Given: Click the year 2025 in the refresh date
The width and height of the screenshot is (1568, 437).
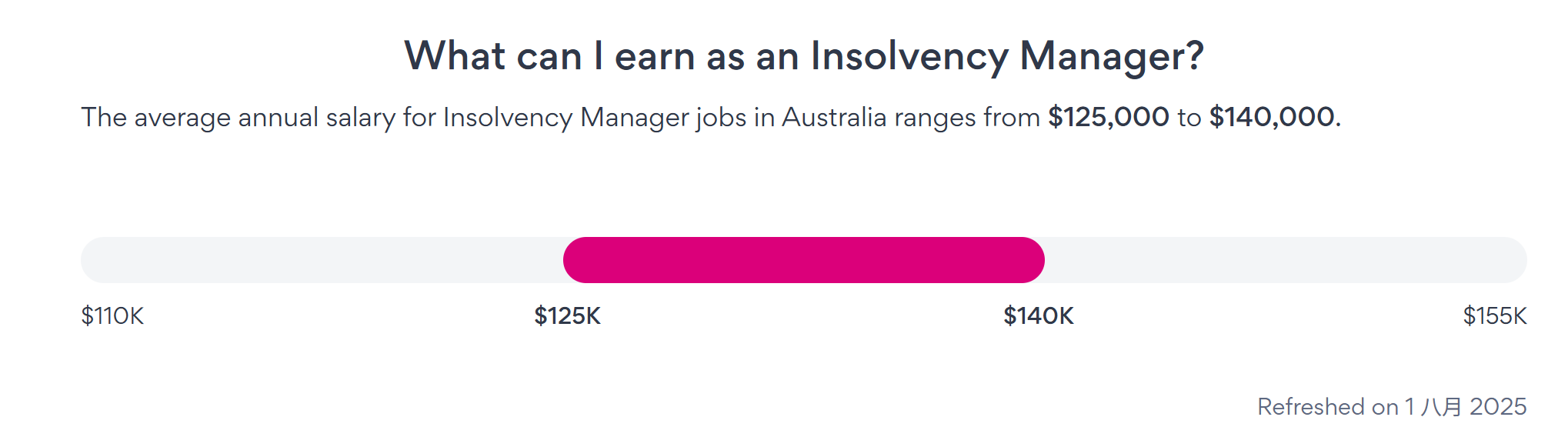Looking at the screenshot, I should pyautogui.click(x=1498, y=407).
